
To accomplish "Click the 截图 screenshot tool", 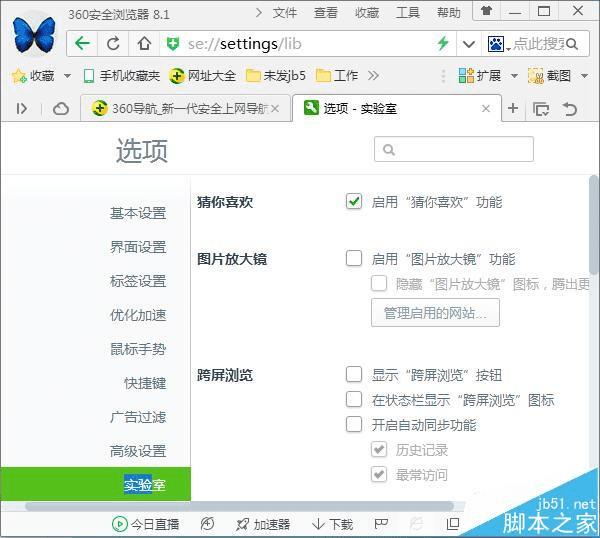I will coord(549,76).
